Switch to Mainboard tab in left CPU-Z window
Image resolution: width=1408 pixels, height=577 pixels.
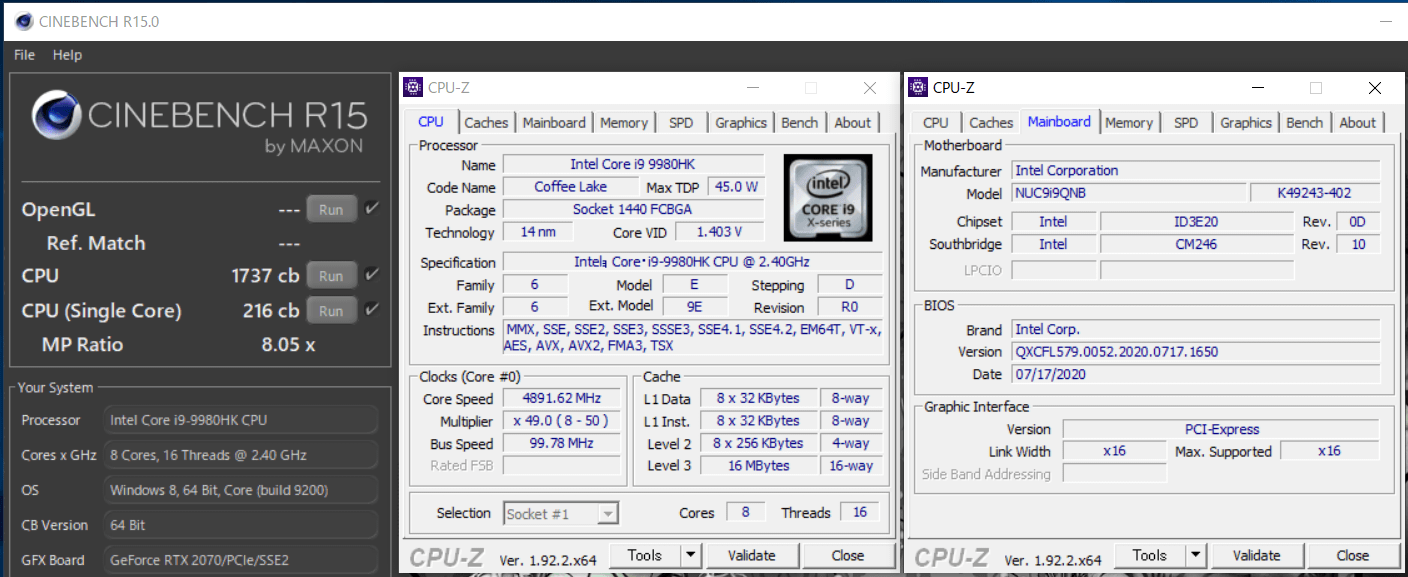click(x=554, y=123)
